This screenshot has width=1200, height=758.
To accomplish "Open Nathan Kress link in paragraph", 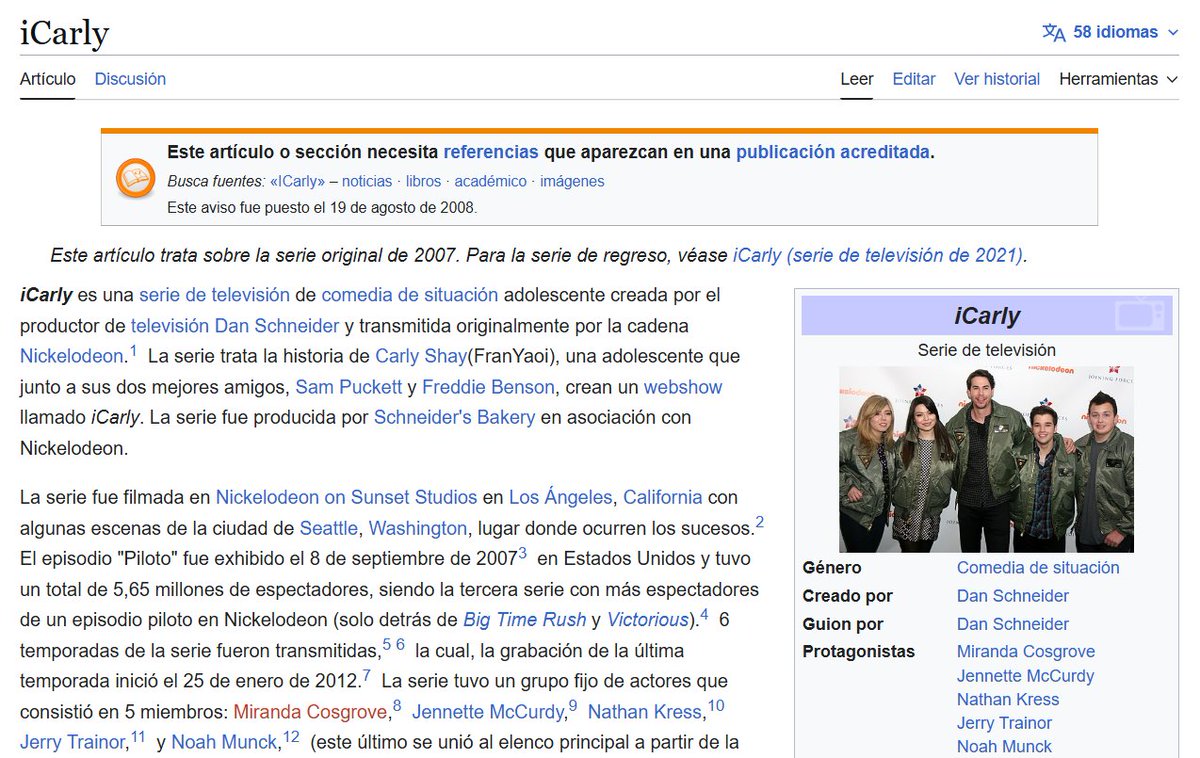I will 645,712.
